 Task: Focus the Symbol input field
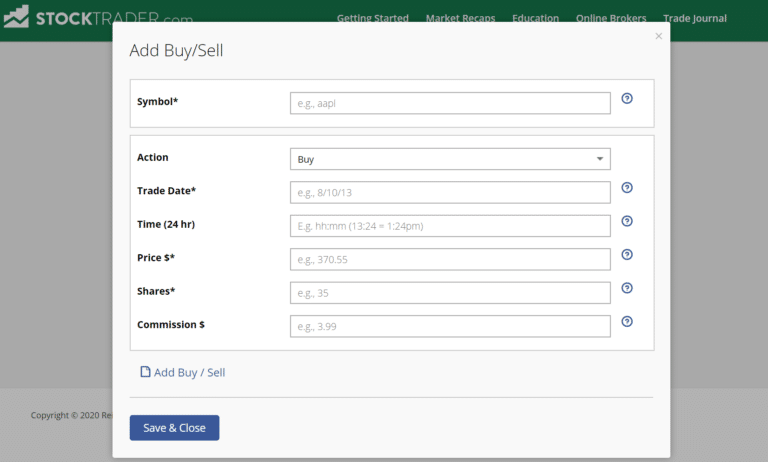coord(450,103)
